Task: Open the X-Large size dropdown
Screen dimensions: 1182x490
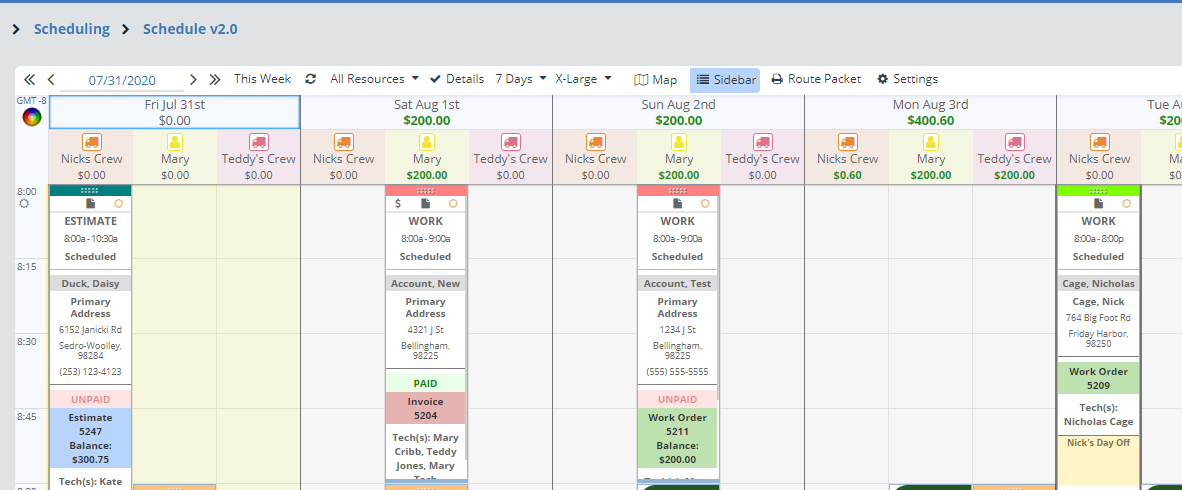Action: click(x=583, y=79)
